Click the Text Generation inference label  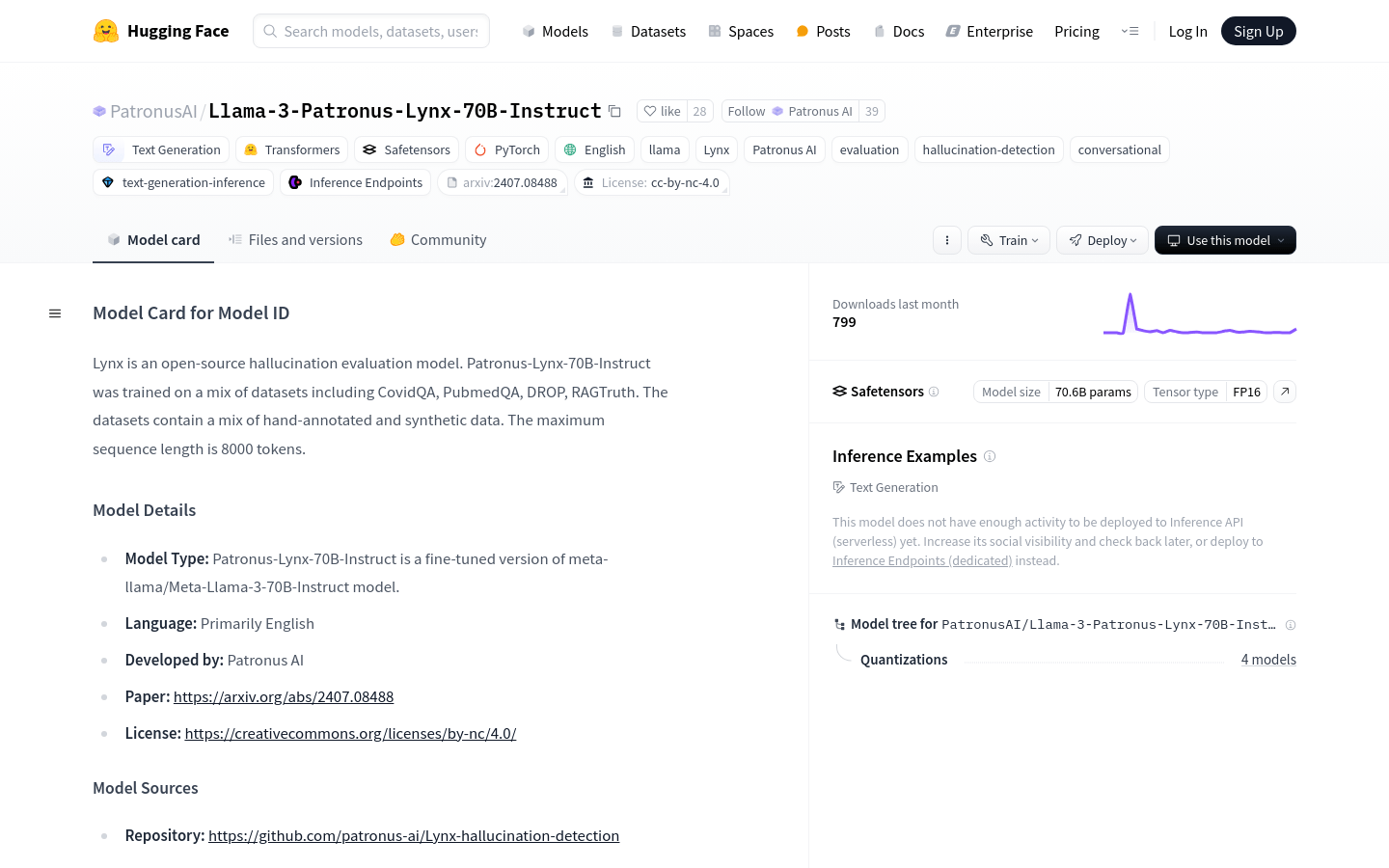[x=885, y=488]
